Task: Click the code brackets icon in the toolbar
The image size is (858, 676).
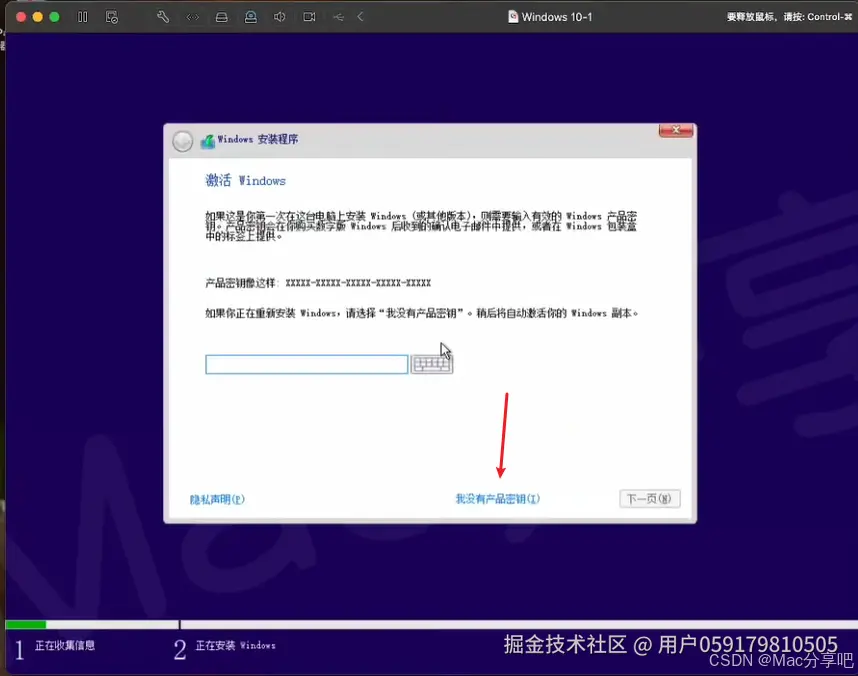Action: (x=192, y=17)
